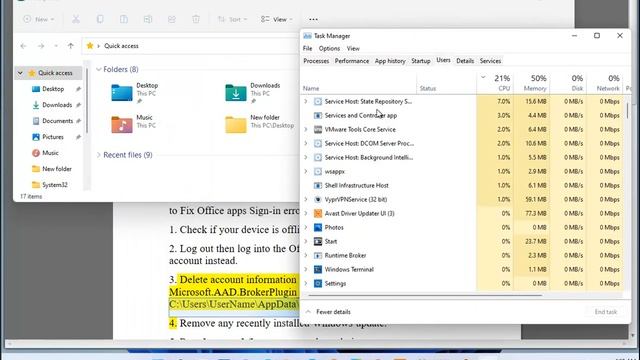Viewport: 640px width, 360px height.
Task: Select the Photos process row
Action: click(x=462, y=227)
